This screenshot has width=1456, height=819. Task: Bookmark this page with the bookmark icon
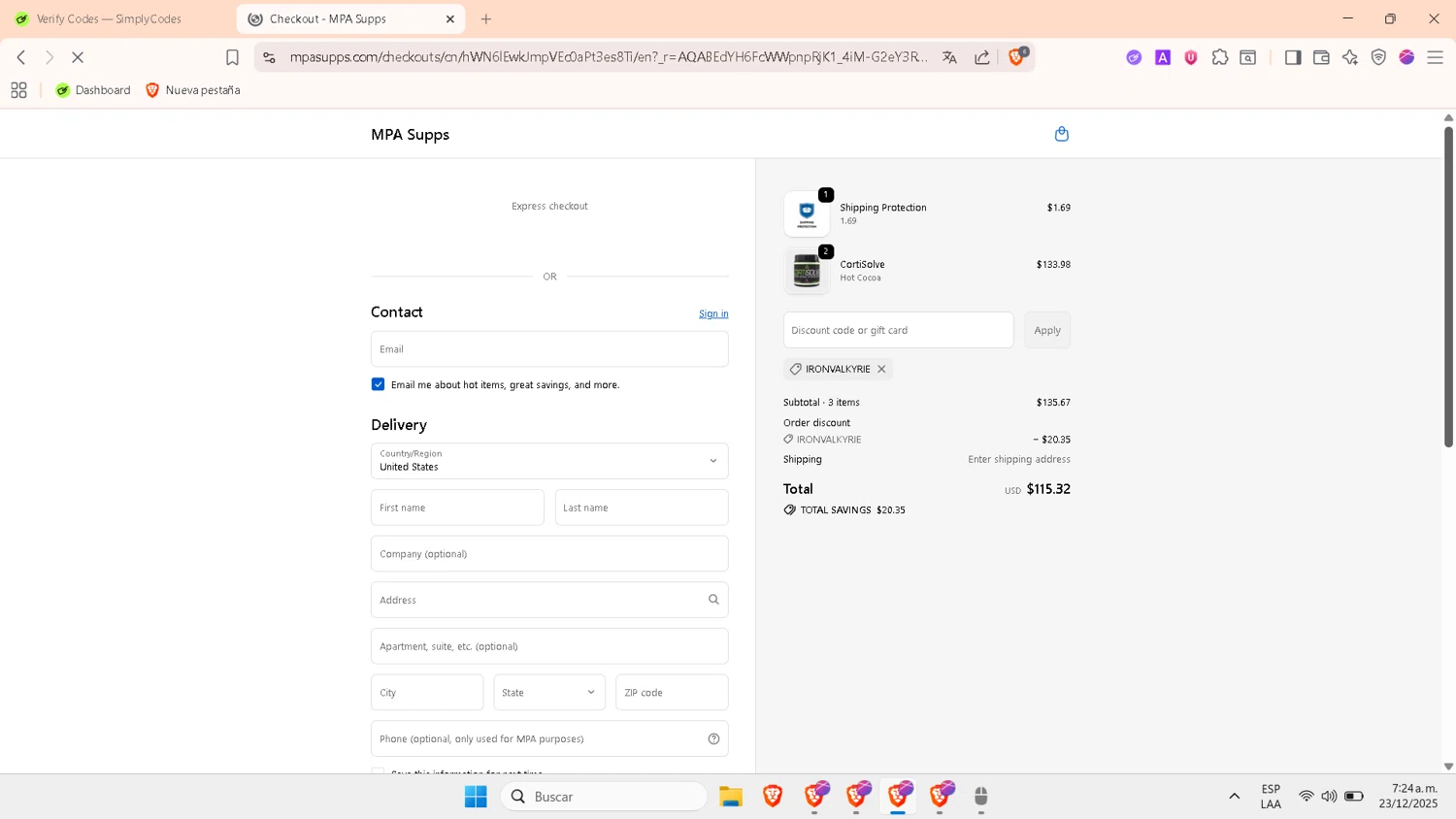pyautogui.click(x=232, y=57)
